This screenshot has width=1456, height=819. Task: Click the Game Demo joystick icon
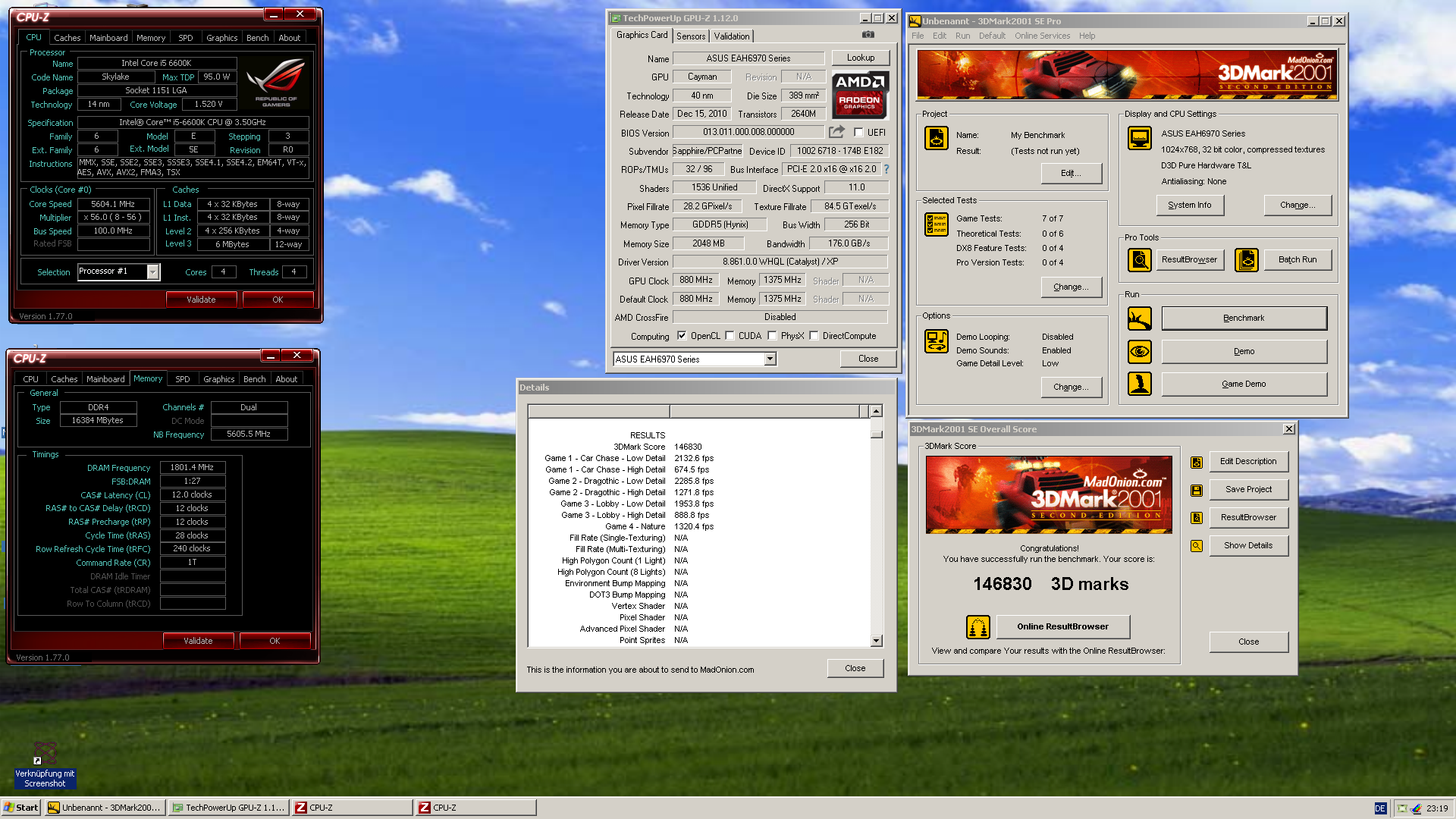1140,384
